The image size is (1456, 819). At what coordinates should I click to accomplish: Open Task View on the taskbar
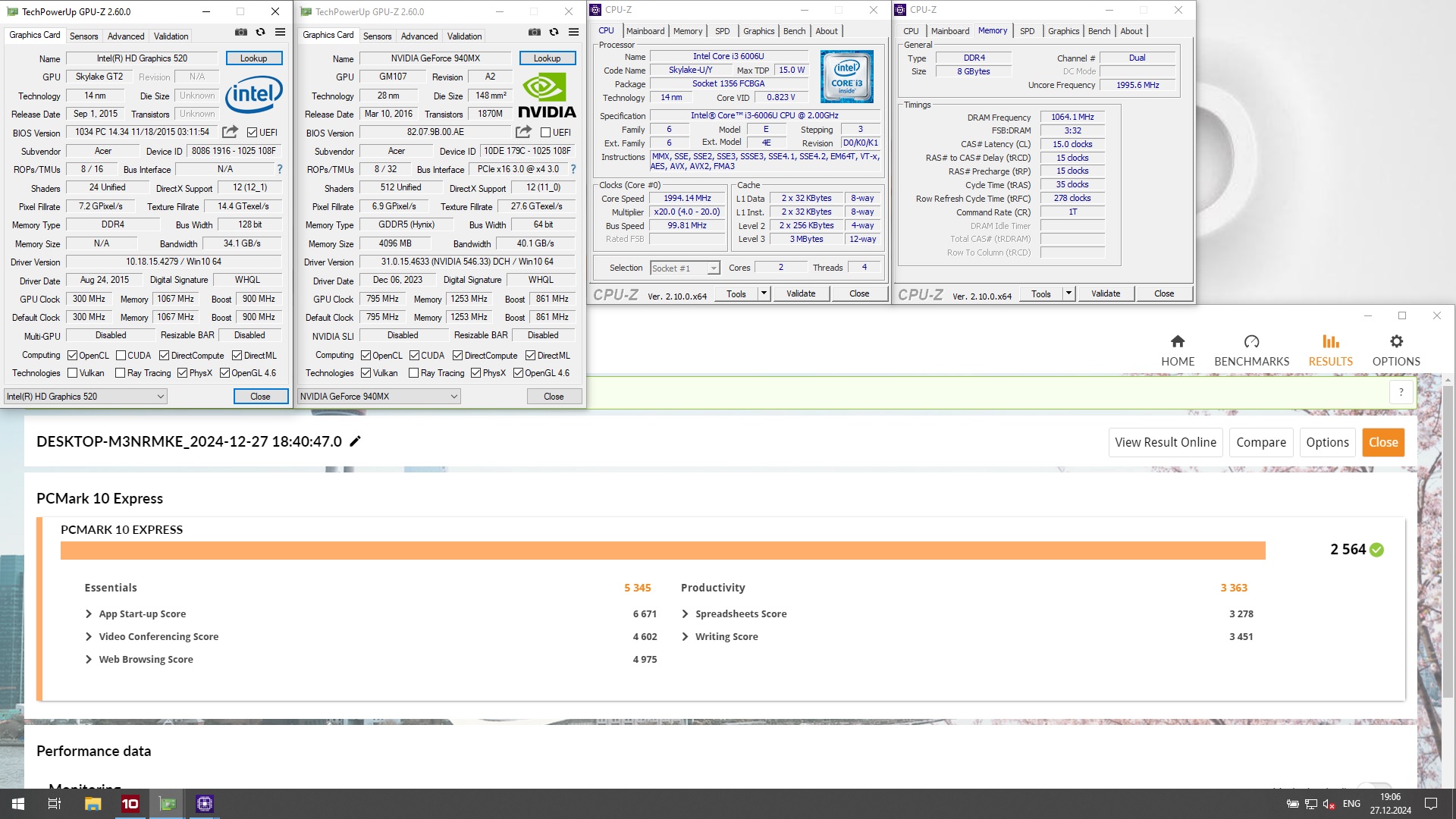click(55, 804)
